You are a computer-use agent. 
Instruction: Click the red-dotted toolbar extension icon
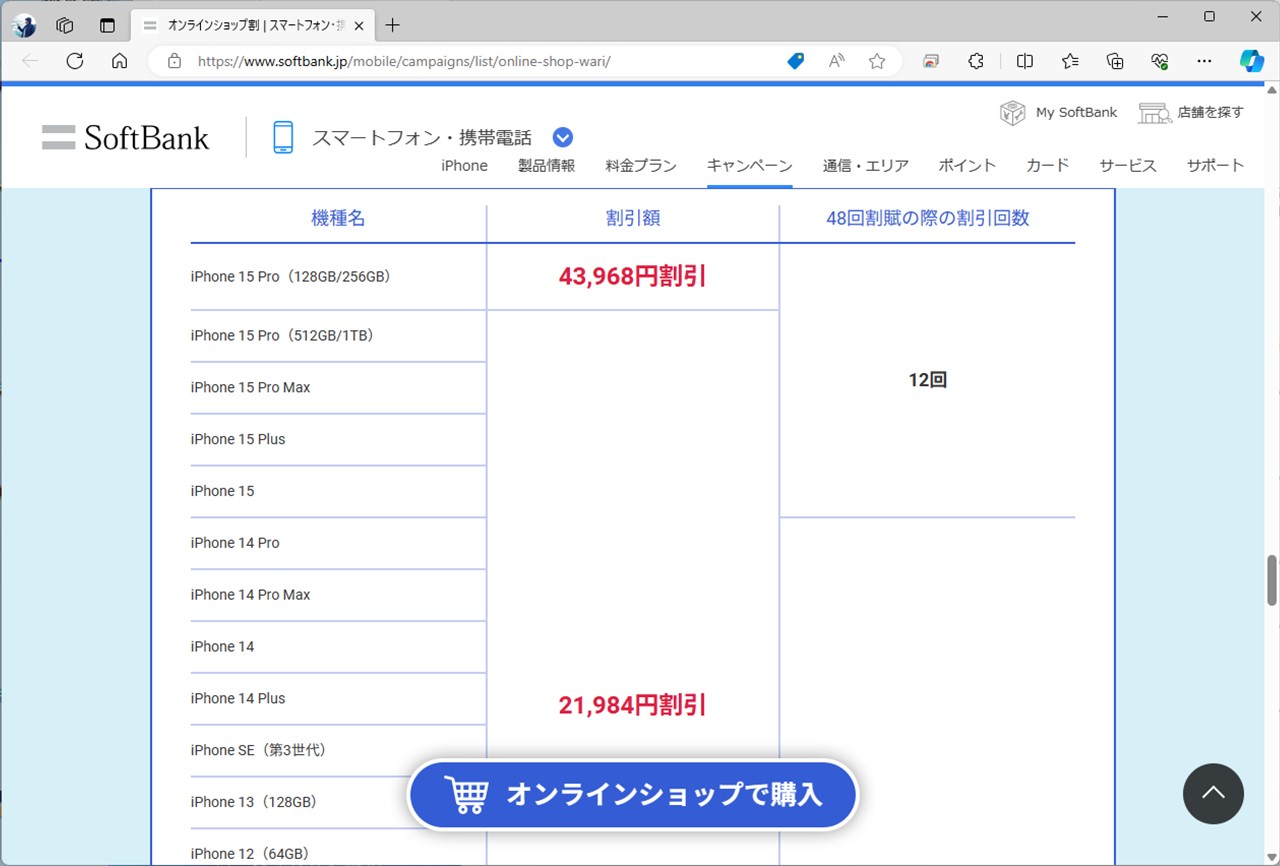[x=931, y=61]
